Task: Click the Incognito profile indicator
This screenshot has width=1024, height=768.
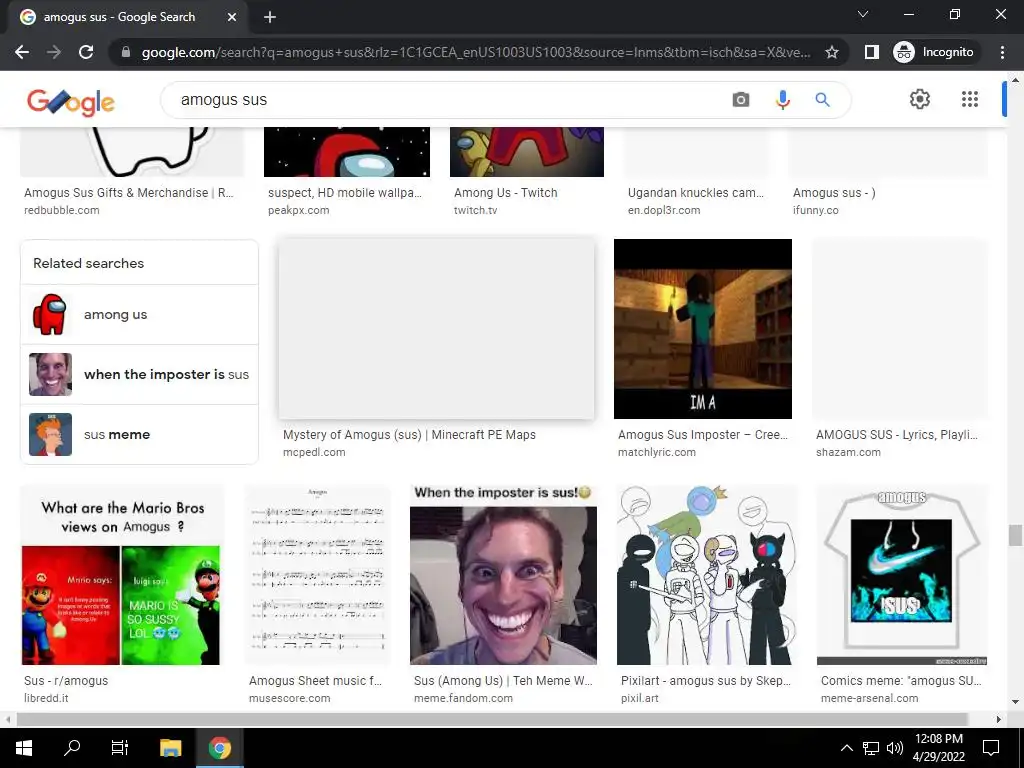Action: click(x=934, y=52)
